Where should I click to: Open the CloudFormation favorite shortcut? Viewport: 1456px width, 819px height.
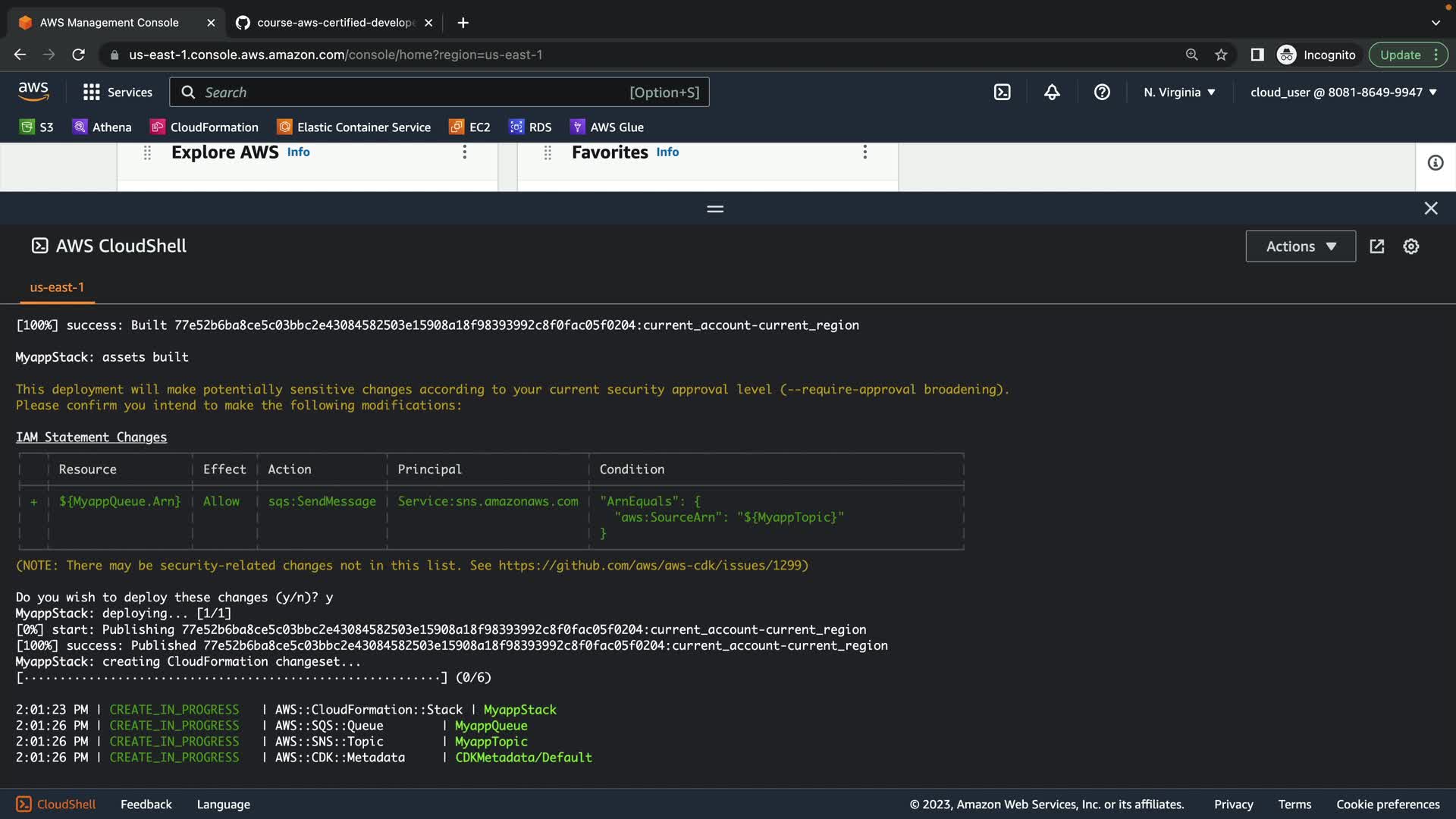click(205, 127)
